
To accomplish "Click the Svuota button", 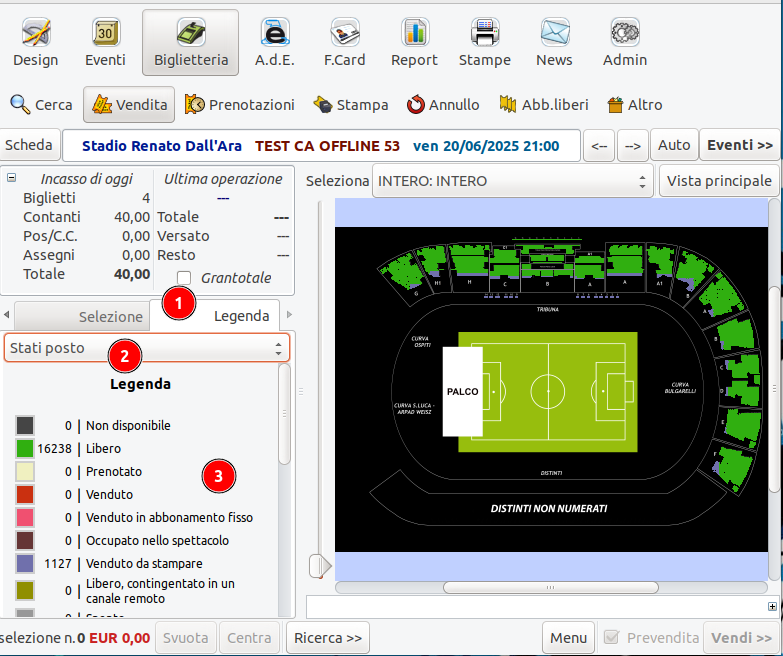I will pyautogui.click(x=186, y=638).
